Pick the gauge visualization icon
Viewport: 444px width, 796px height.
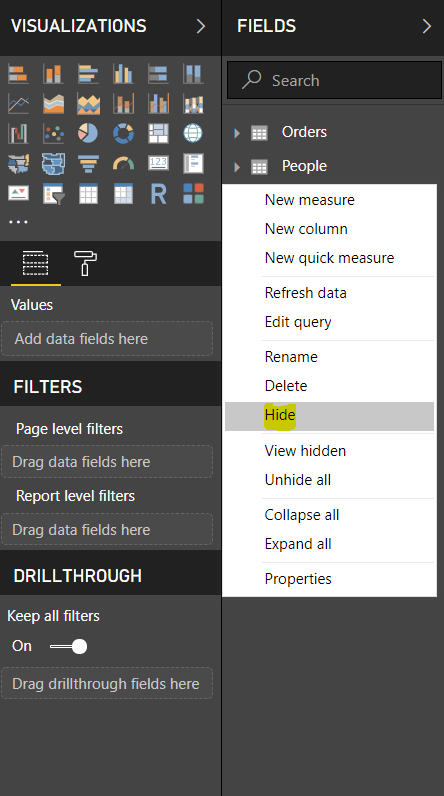(x=123, y=163)
